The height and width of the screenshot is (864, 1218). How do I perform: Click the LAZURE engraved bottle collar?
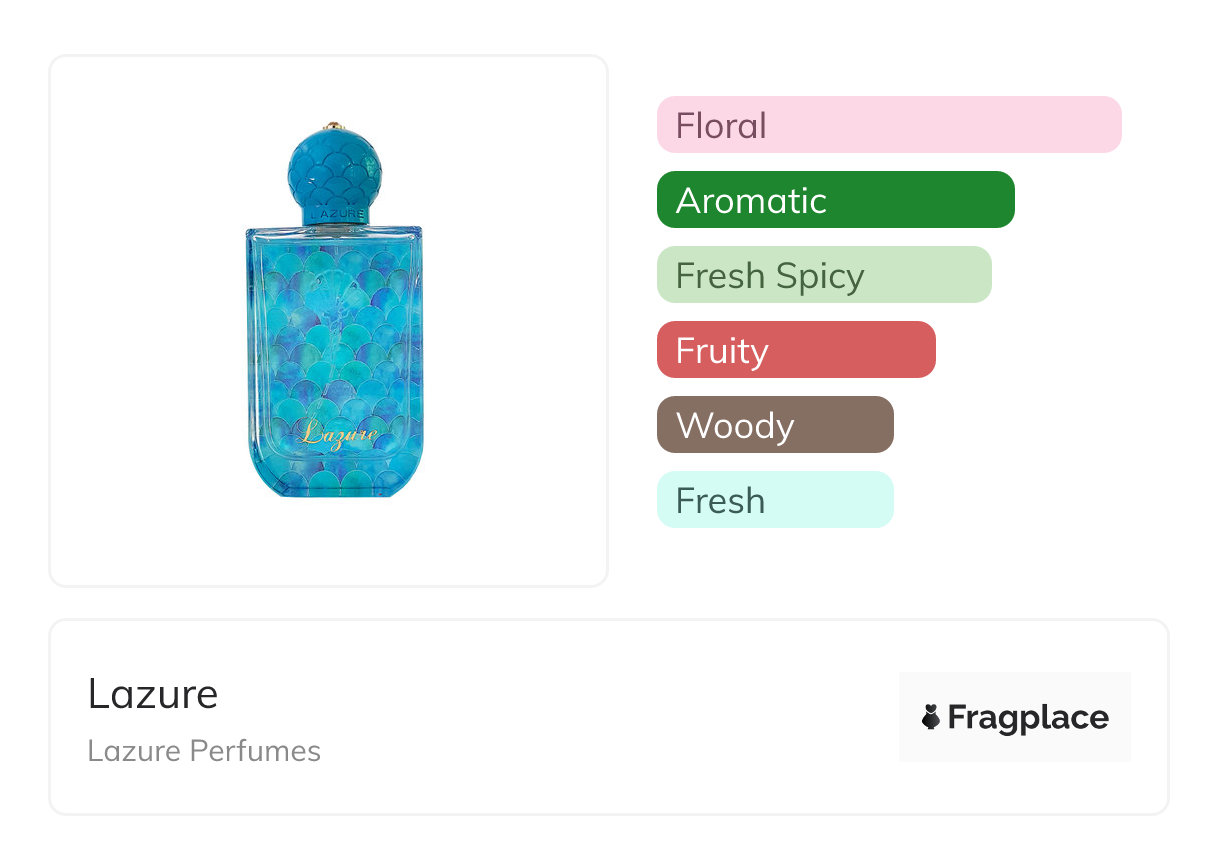pyautogui.click(x=333, y=214)
